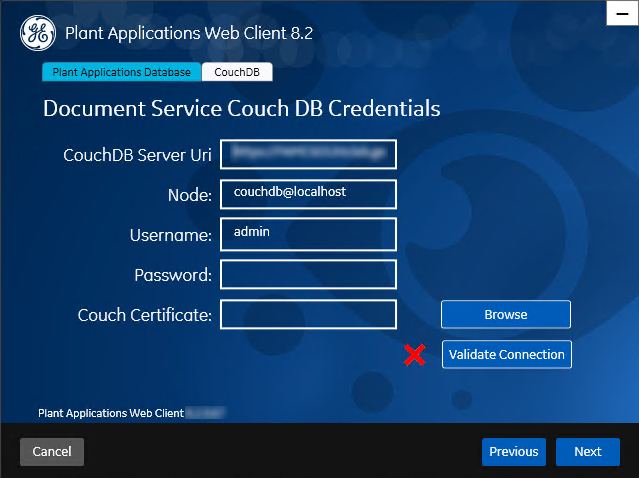Screen dimensions: 639x478
Task: Click the Document Service Couch DB Credentials heading
Action: coord(242,109)
